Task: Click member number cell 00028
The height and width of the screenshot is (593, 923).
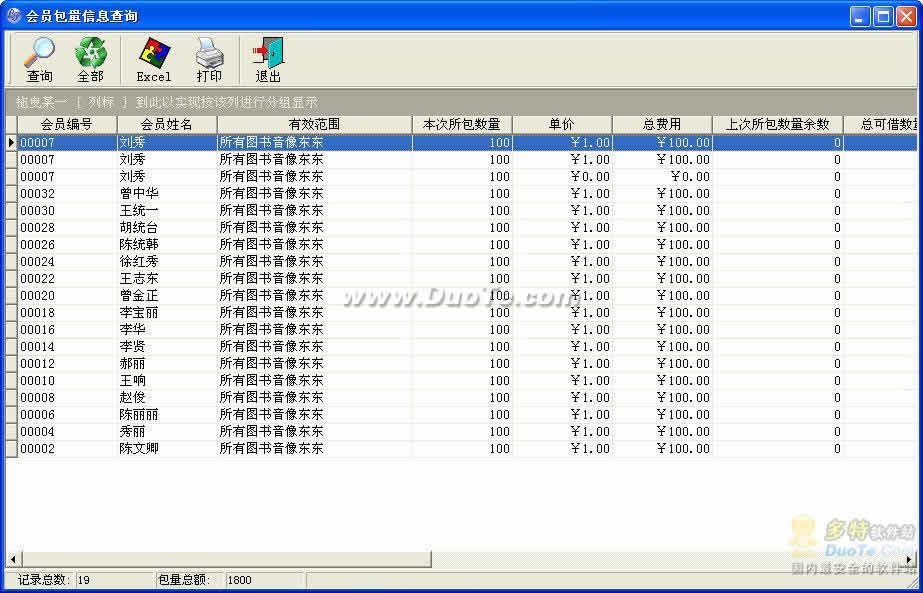Action: [67, 228]
